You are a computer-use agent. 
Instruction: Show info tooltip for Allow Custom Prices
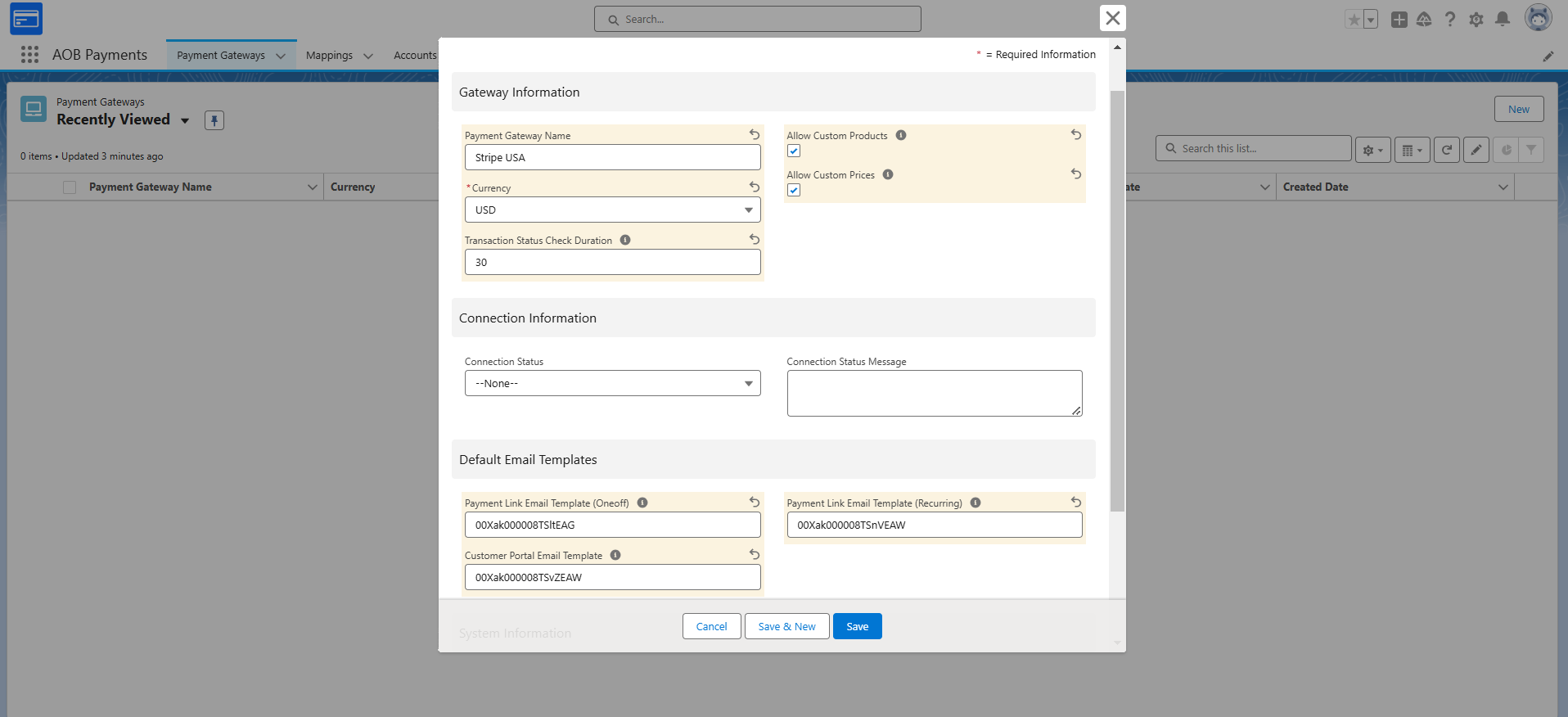pos(888,174)
